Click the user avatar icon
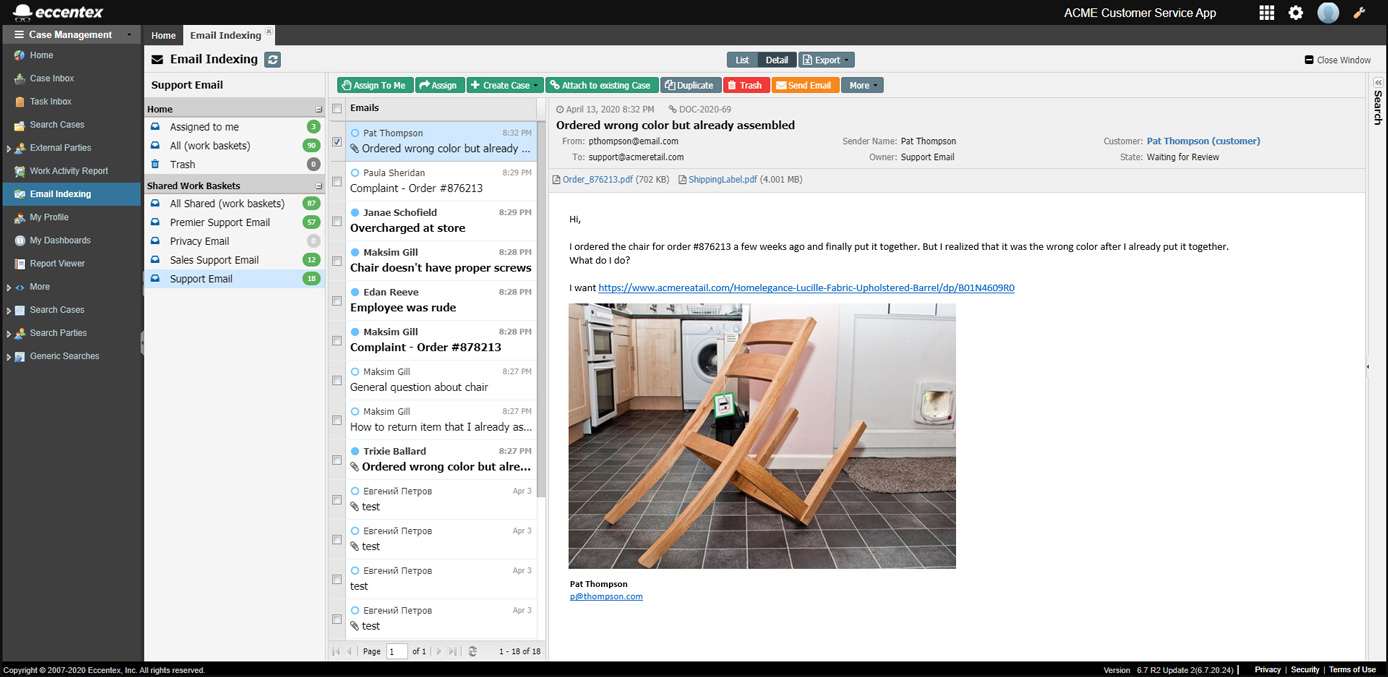This screenshot has width=1388, height=677. 1328,13
